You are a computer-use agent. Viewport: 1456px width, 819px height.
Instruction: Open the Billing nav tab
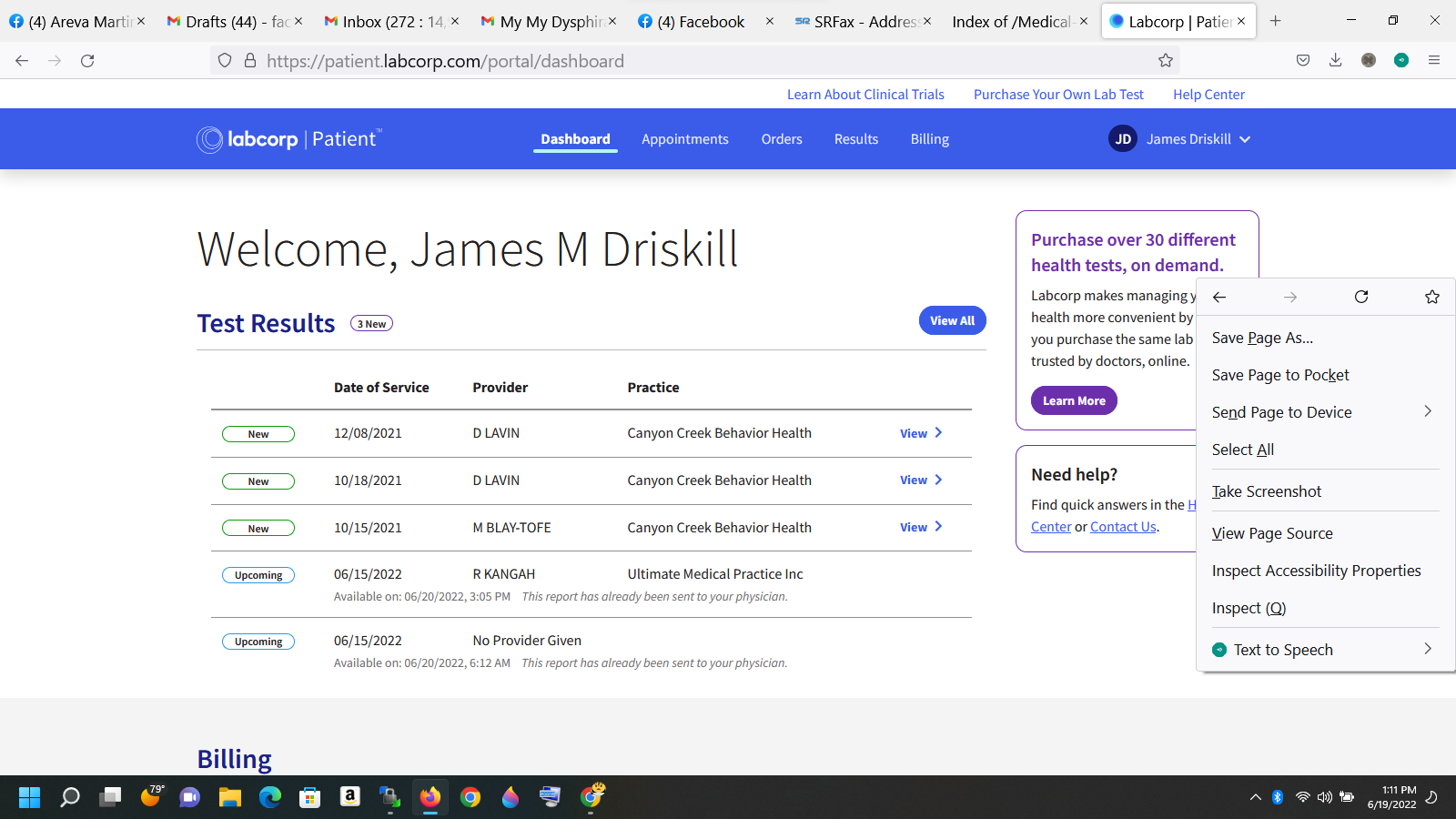click(x=930, y=139)
